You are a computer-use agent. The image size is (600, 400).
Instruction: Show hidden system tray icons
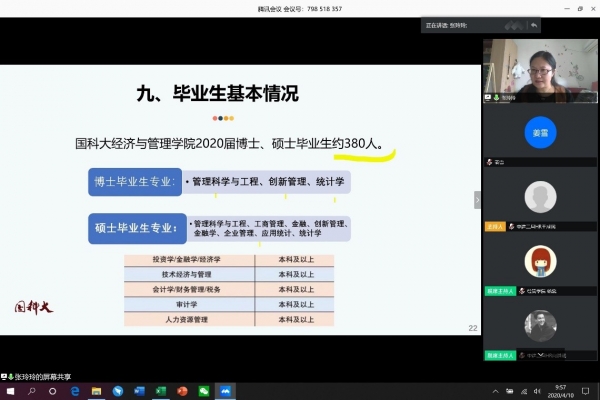click(x=496, y=391)
